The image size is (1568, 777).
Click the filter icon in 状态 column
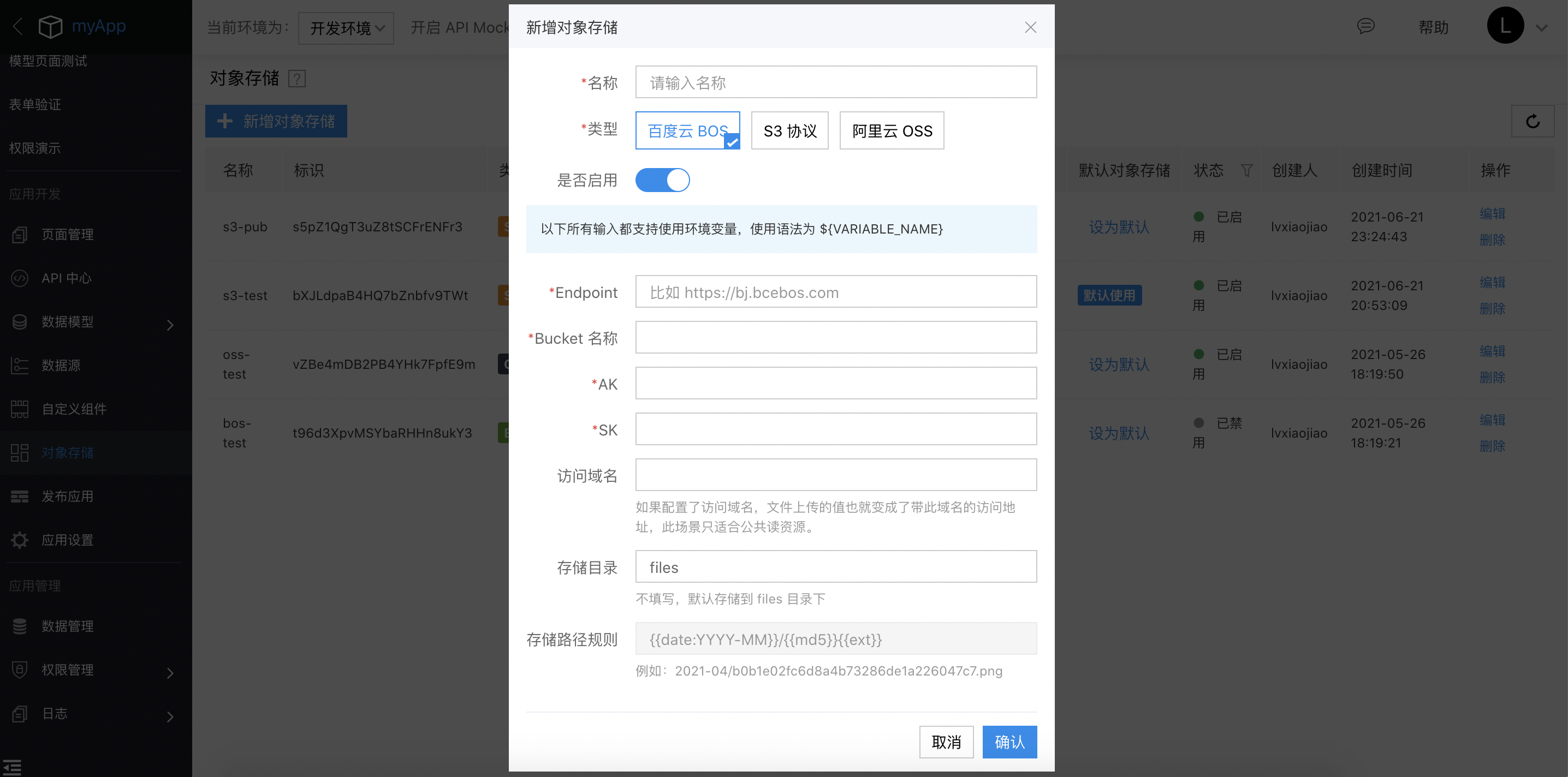(x=1246, y=170)
